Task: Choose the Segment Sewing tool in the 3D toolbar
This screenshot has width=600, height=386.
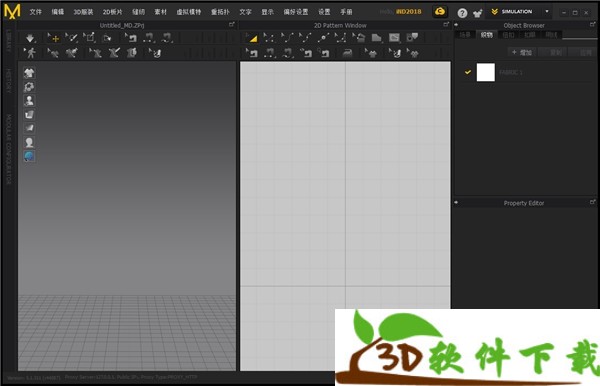Action: [149, 38]
